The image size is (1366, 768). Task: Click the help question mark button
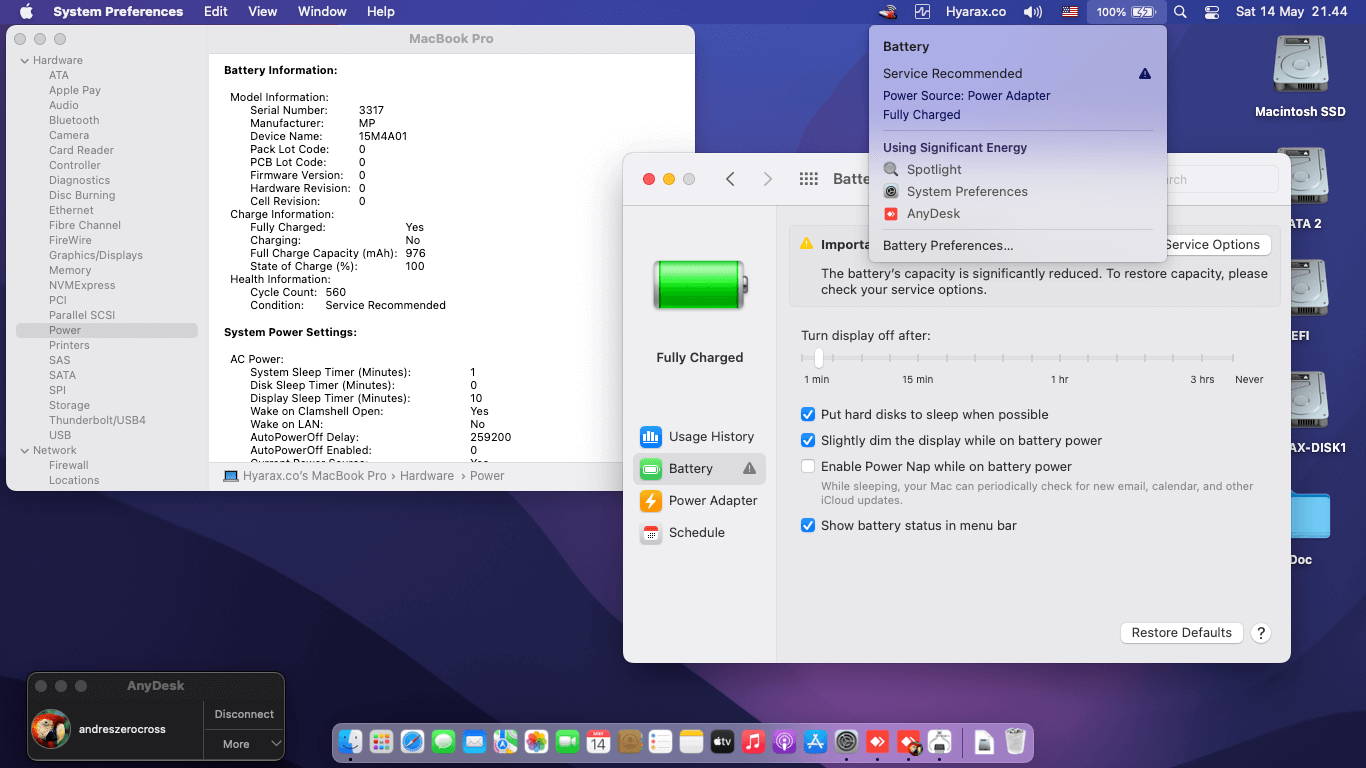pyautogui.click(x=1261, y=633)
